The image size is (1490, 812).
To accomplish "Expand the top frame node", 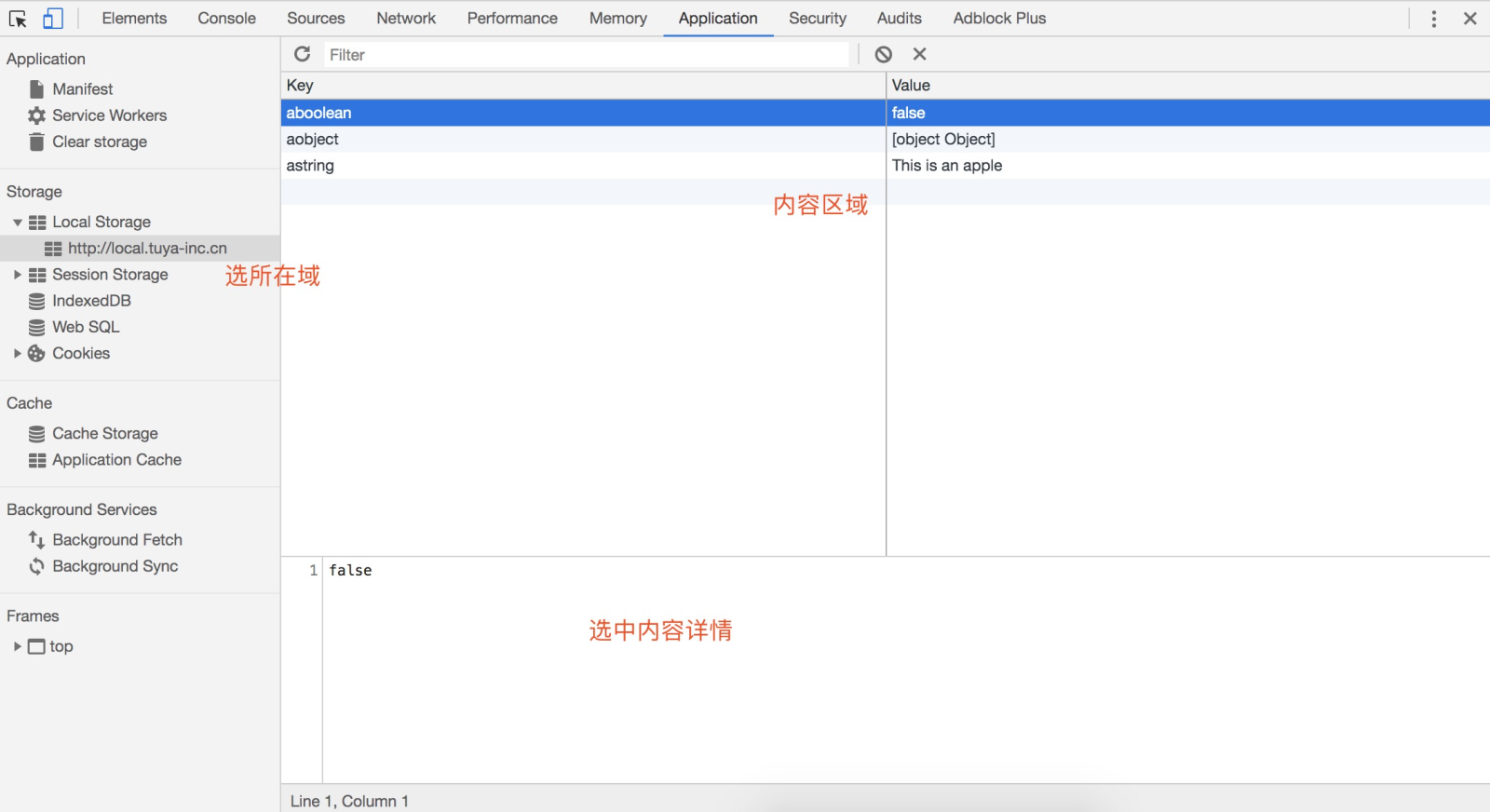I will click(x=17, y=646).
